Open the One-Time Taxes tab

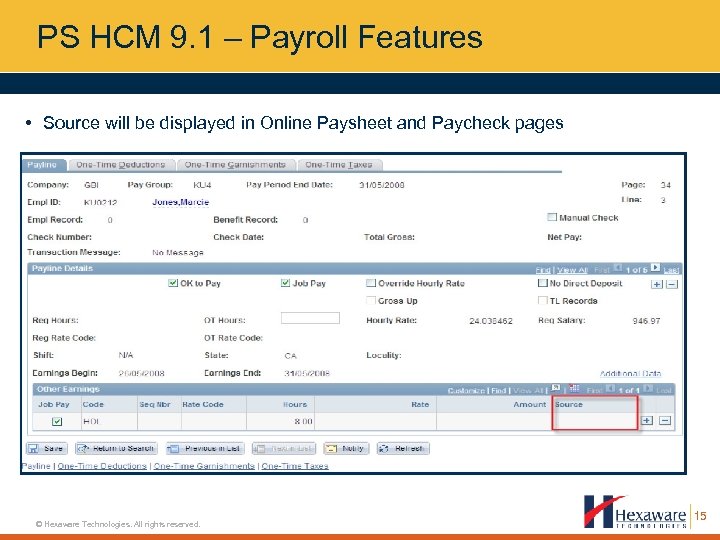point(339,165)
